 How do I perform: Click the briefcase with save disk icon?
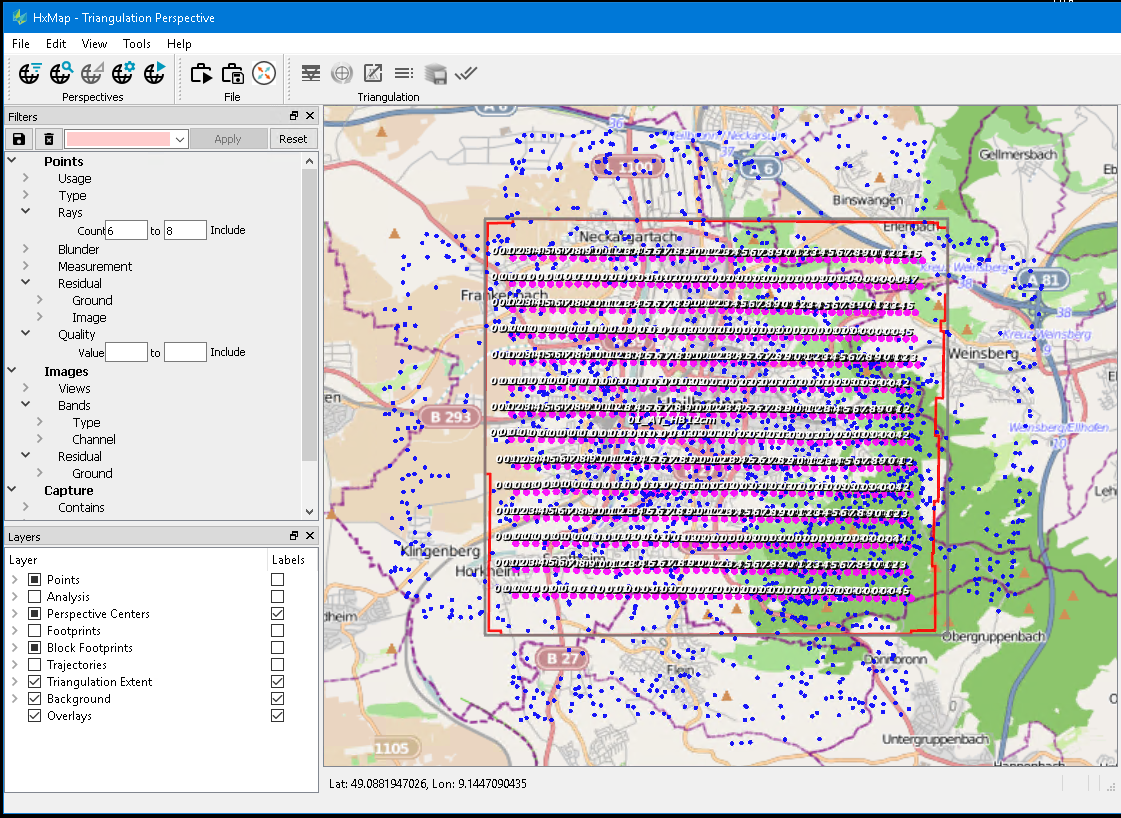pyautogui.click(x=233, y=73)
